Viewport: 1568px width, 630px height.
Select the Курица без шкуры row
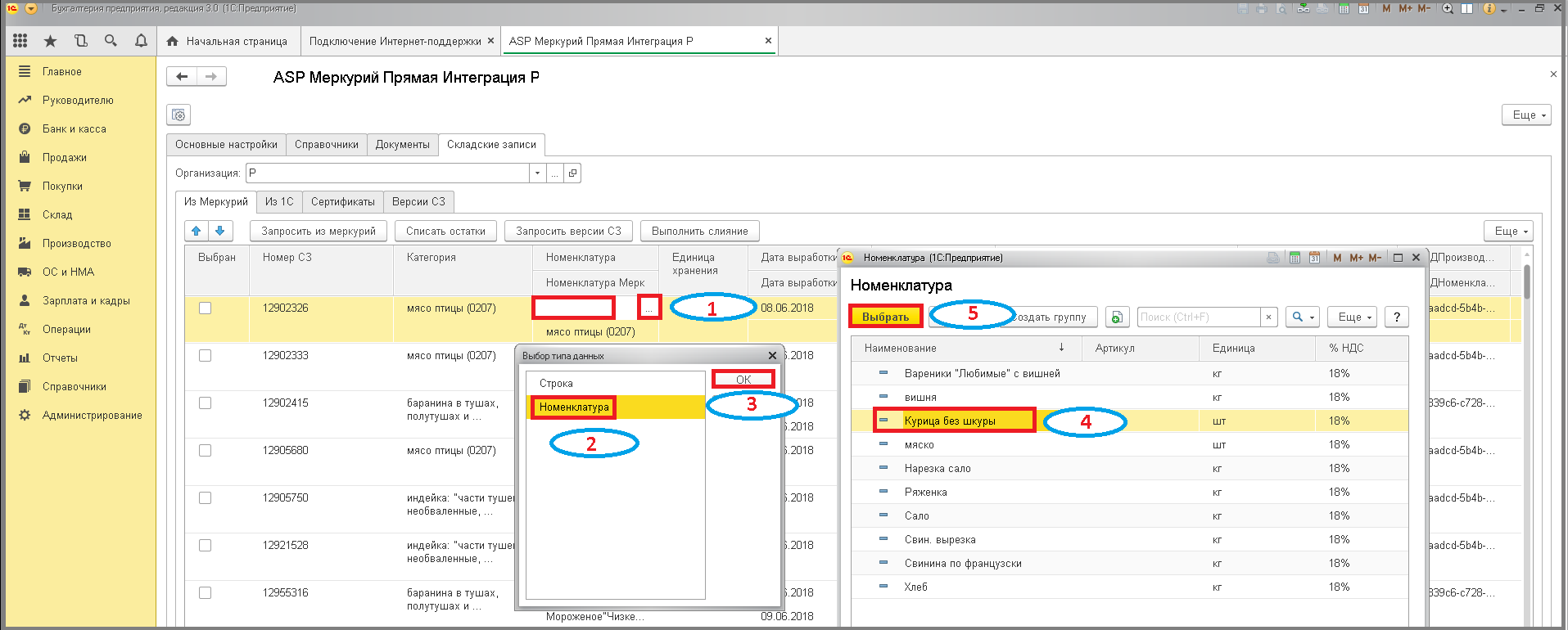pos(1130,421)
